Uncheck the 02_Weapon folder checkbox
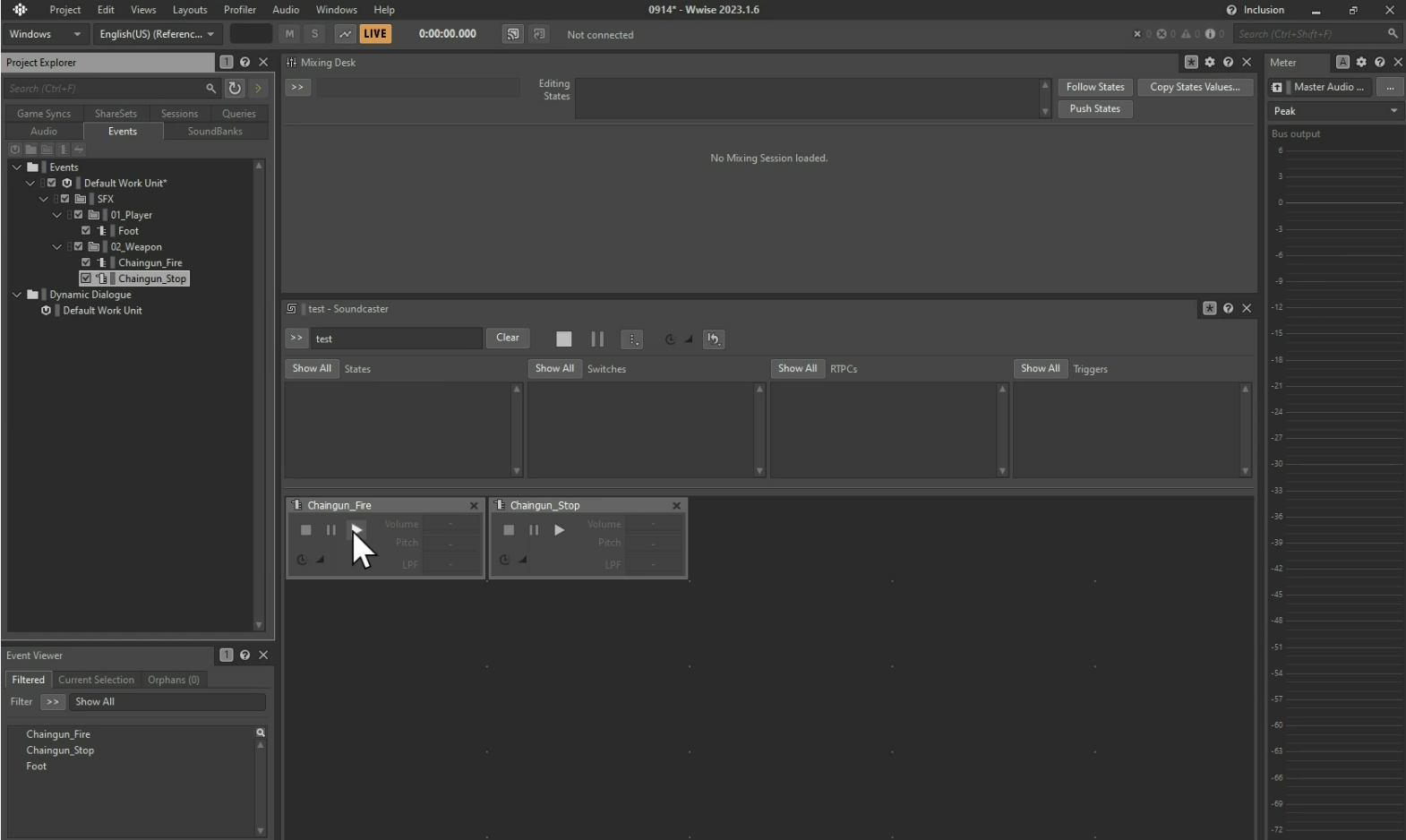The height and width of the screenshot is (840, 1406). (x=79, y=246)
